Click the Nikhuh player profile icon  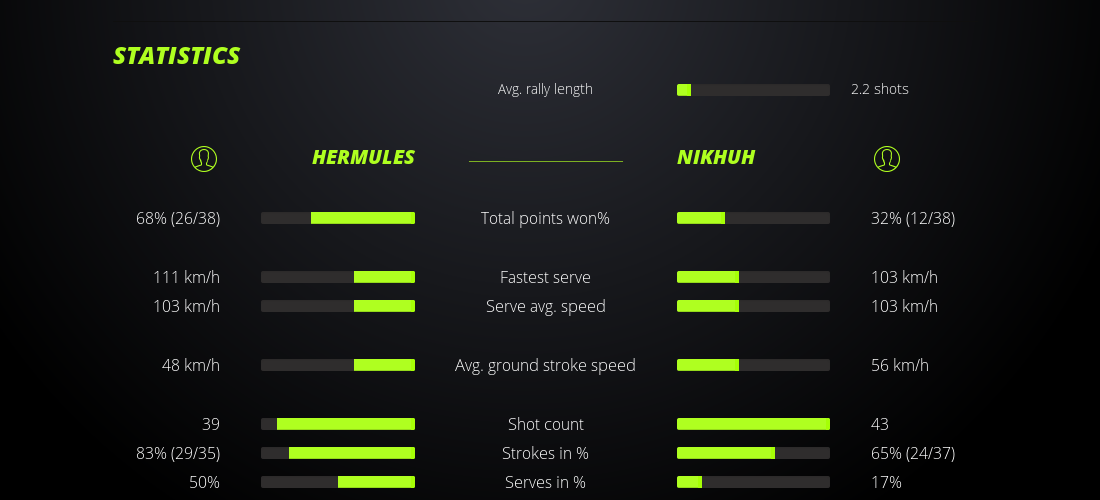pos(886,158)
